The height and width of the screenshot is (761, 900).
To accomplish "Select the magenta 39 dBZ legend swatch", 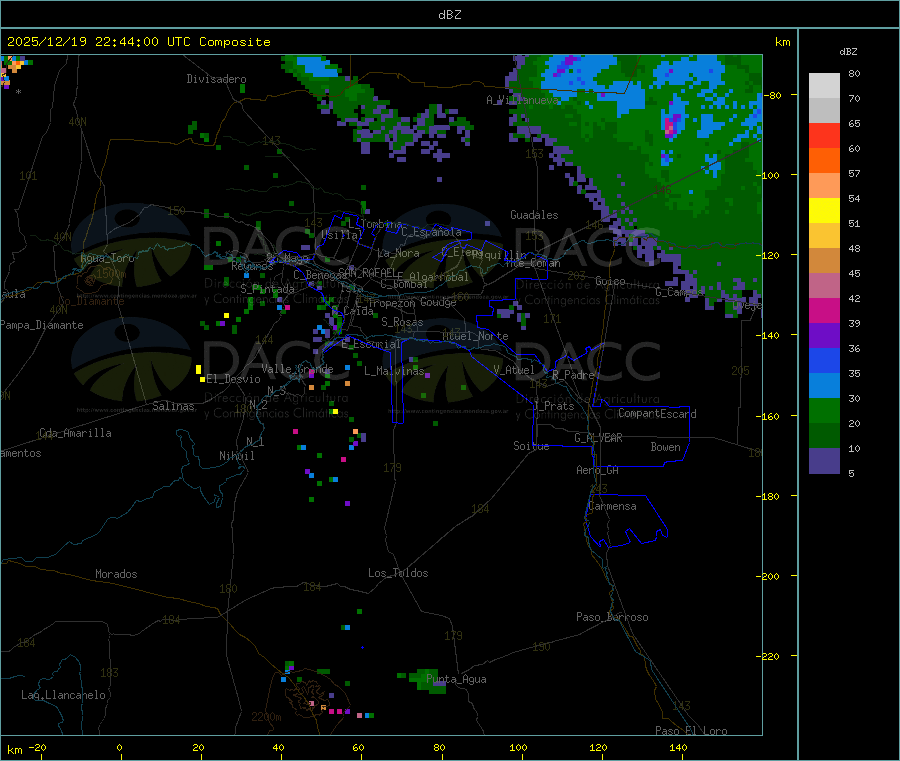I will pos(824,310).
